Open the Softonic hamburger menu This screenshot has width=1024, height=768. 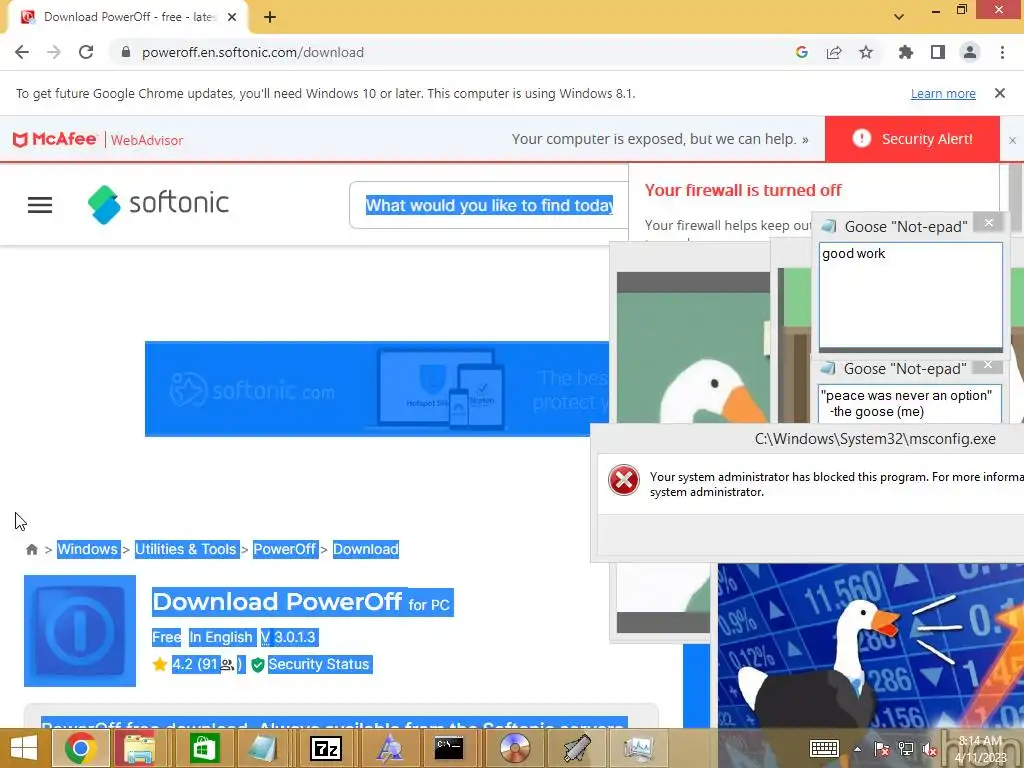tap(40, 205)
